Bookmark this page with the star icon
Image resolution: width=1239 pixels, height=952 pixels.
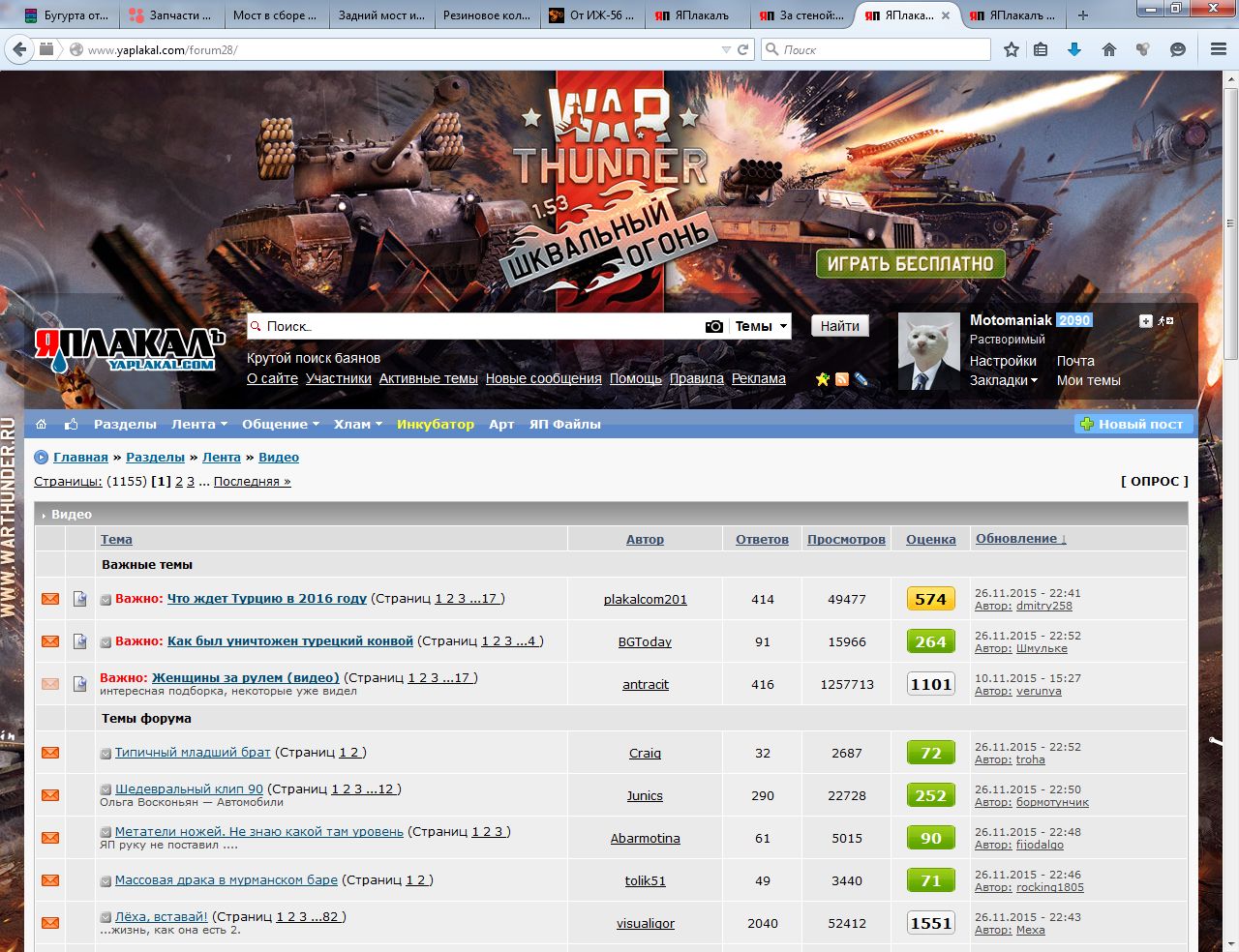[1012, 49]
